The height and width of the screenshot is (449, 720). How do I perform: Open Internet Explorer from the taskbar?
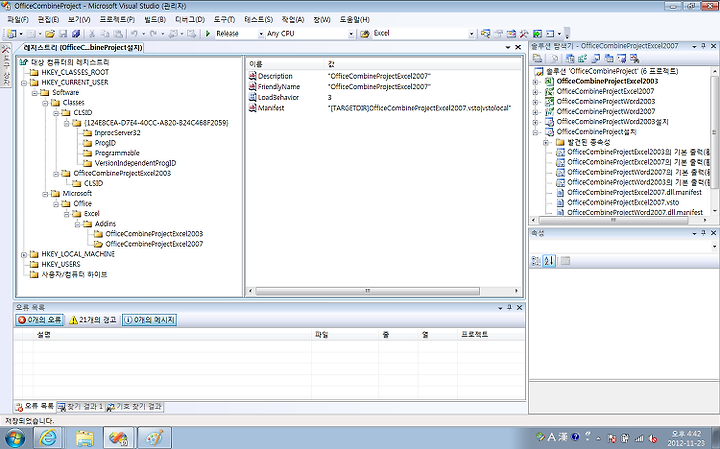point(48,438)
